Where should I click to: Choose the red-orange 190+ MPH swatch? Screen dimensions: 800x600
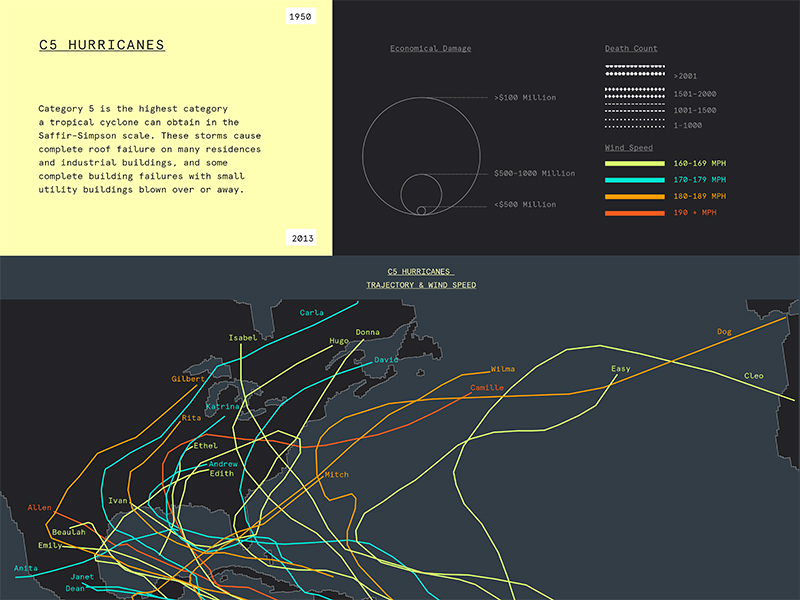coord(634,213)
